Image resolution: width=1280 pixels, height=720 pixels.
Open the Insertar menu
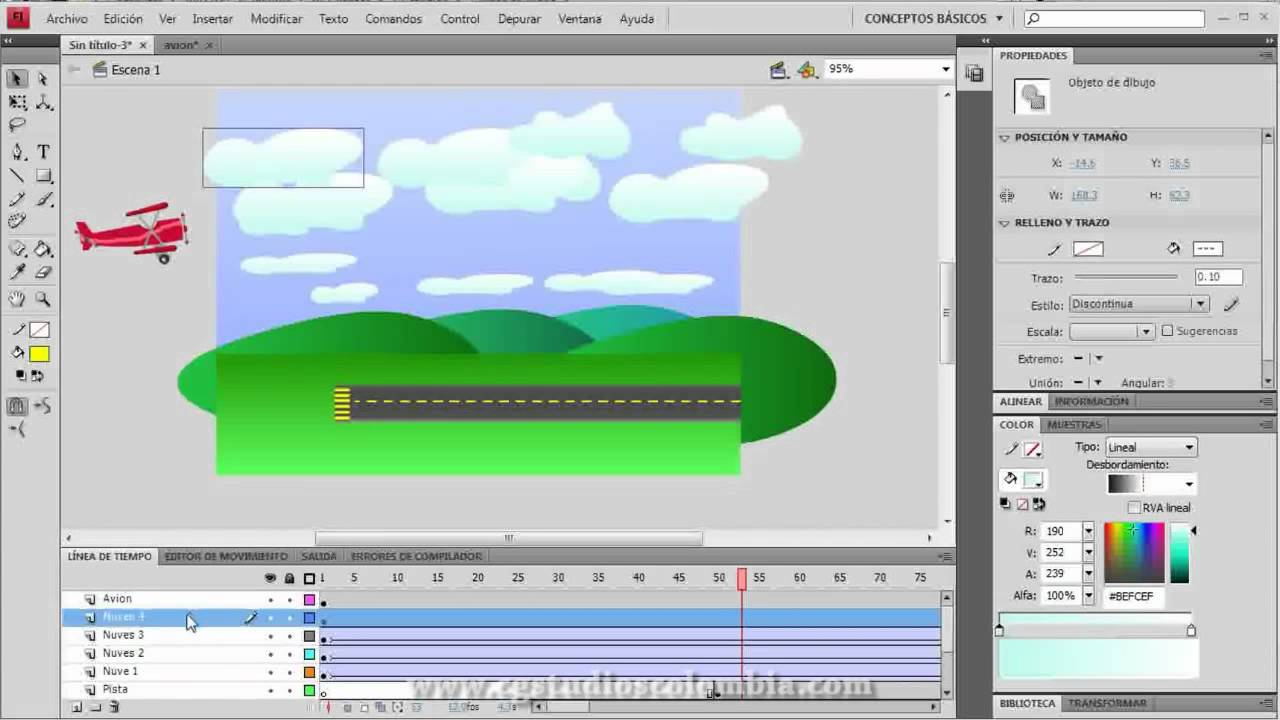coord(212,19)
